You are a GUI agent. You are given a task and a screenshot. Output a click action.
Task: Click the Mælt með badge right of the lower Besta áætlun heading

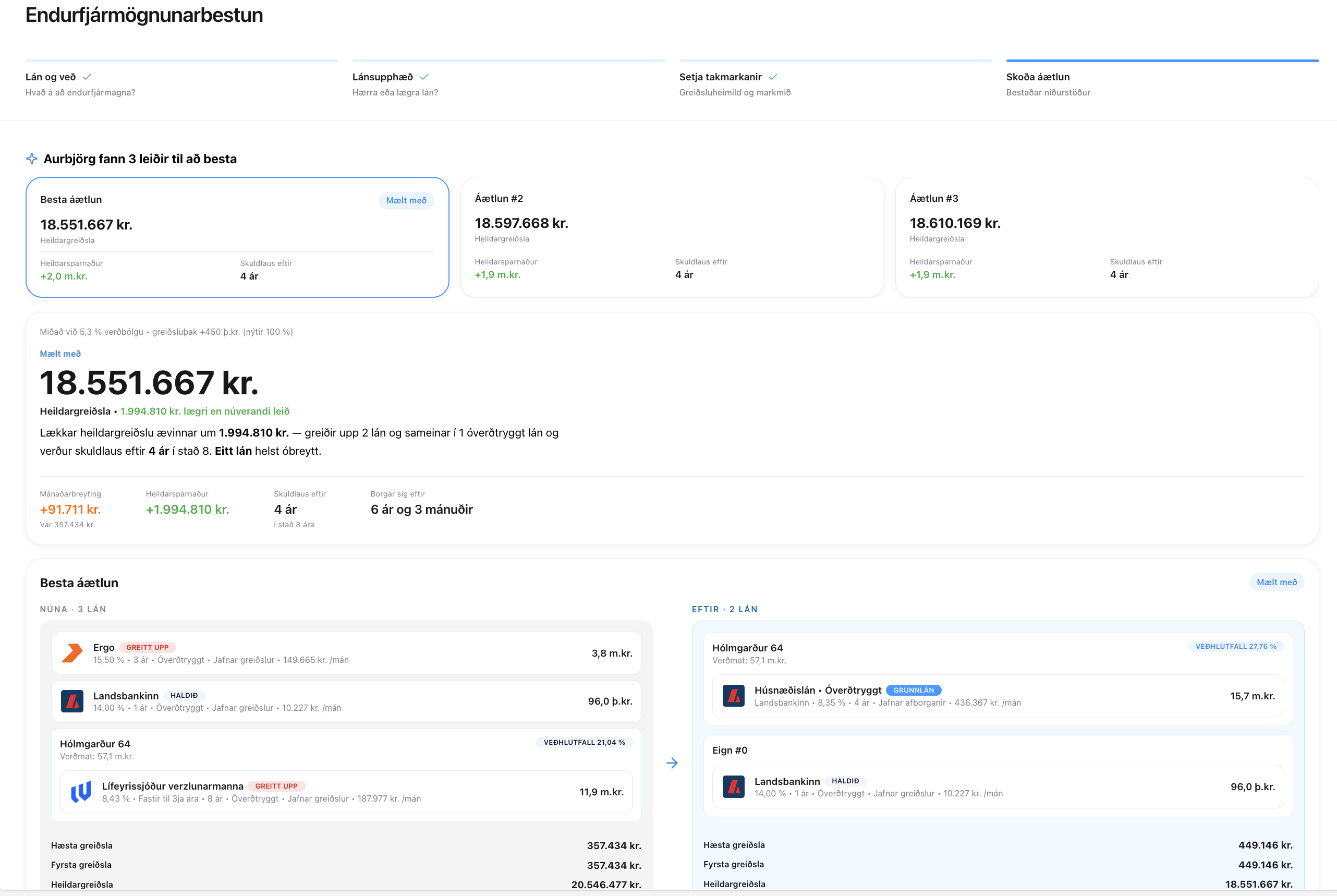1277,582
